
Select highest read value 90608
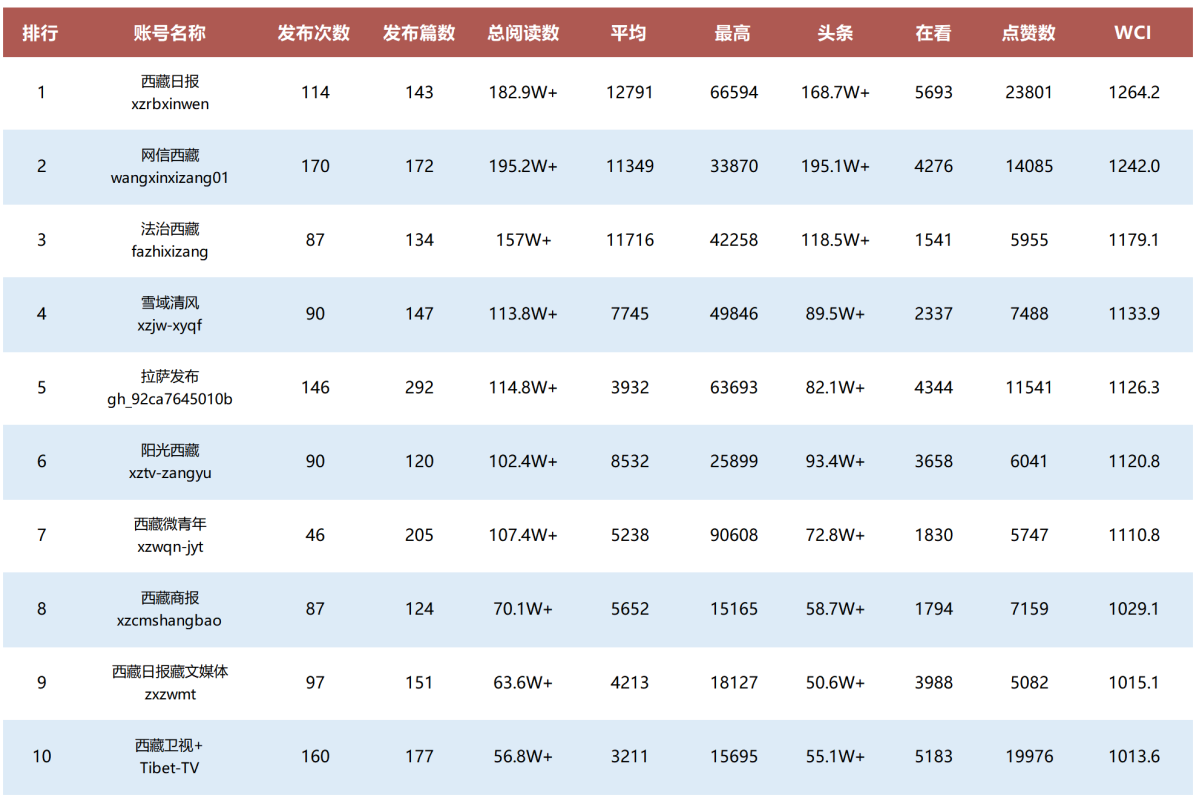(734, 536)
